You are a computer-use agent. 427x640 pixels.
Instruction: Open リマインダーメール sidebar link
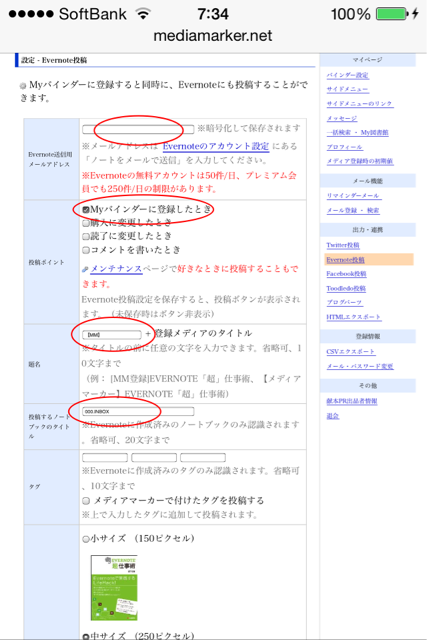(x=354, y=196)
